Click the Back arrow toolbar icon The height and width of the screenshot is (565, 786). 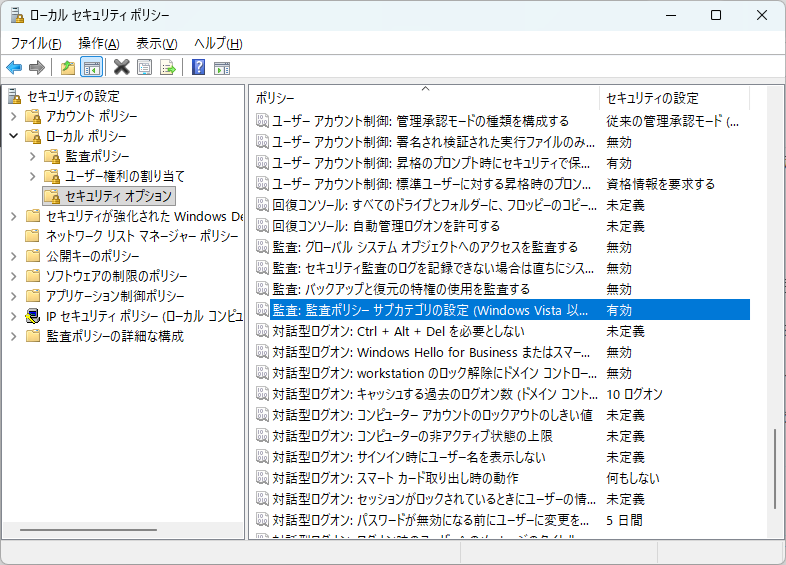[x=14, y=67]
